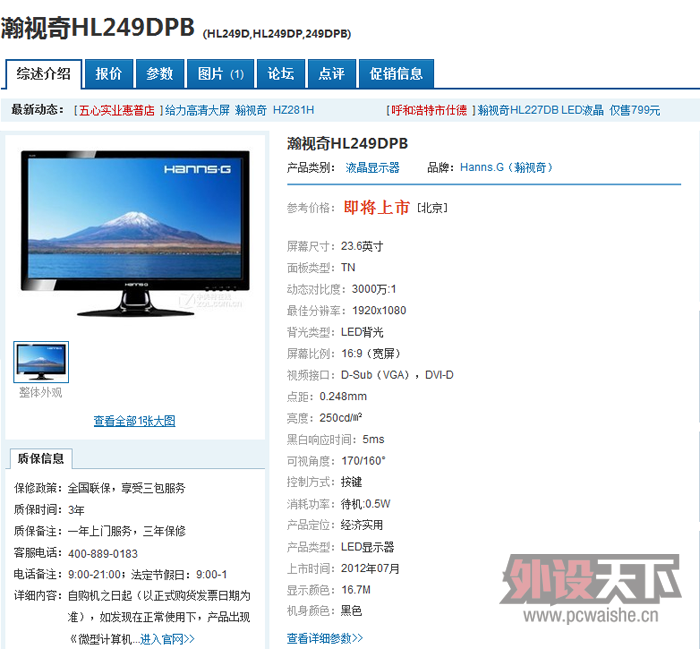Open the 报价 tab
This screenshot has width=700, height=649.
pos(108,74)
